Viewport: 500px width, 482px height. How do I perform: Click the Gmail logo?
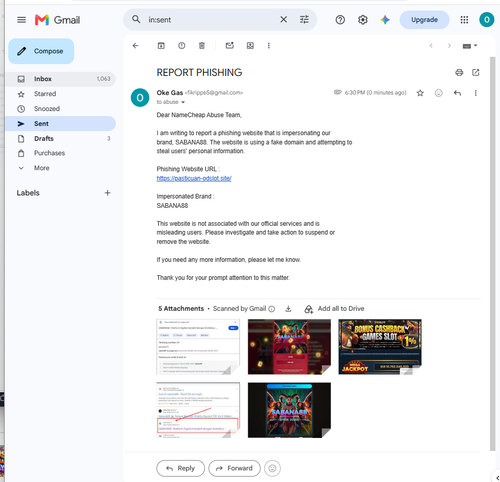click(x=57, y=20)
